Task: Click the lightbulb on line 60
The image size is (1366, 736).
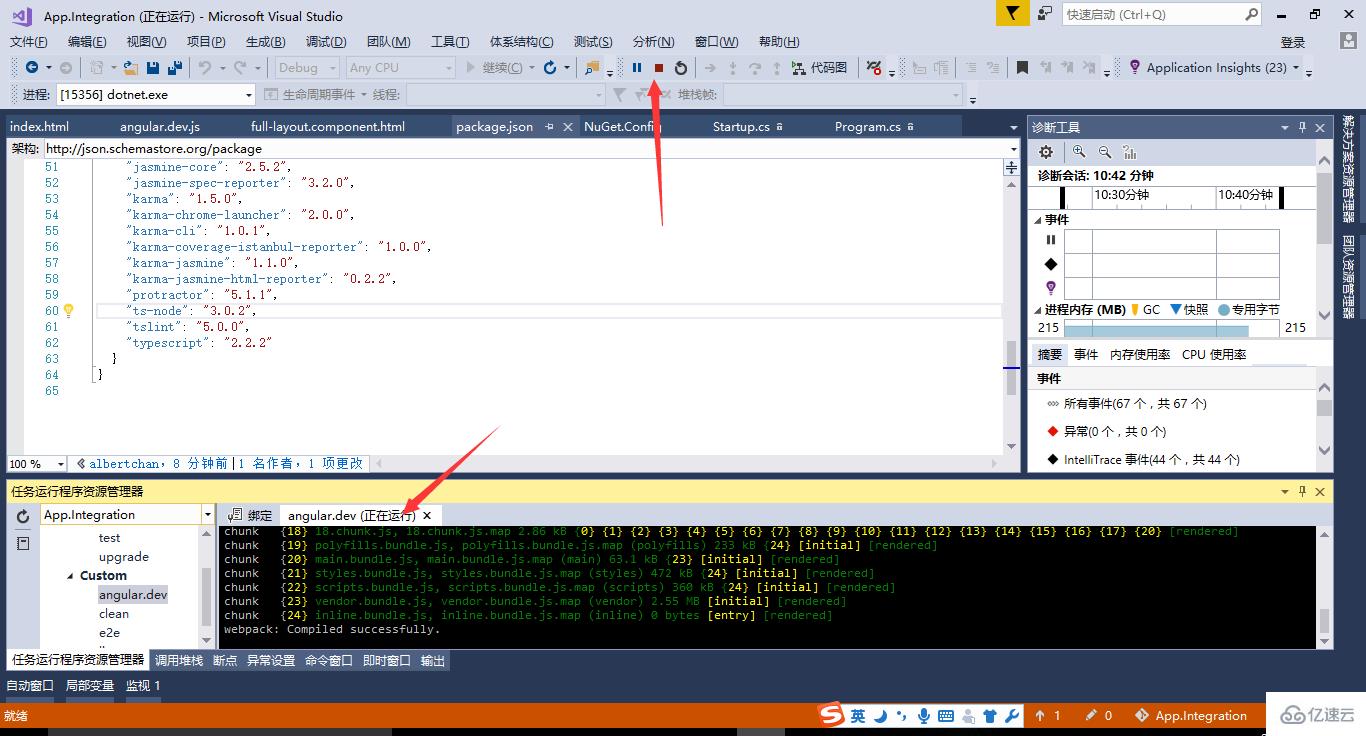Action: pos(69,310)
